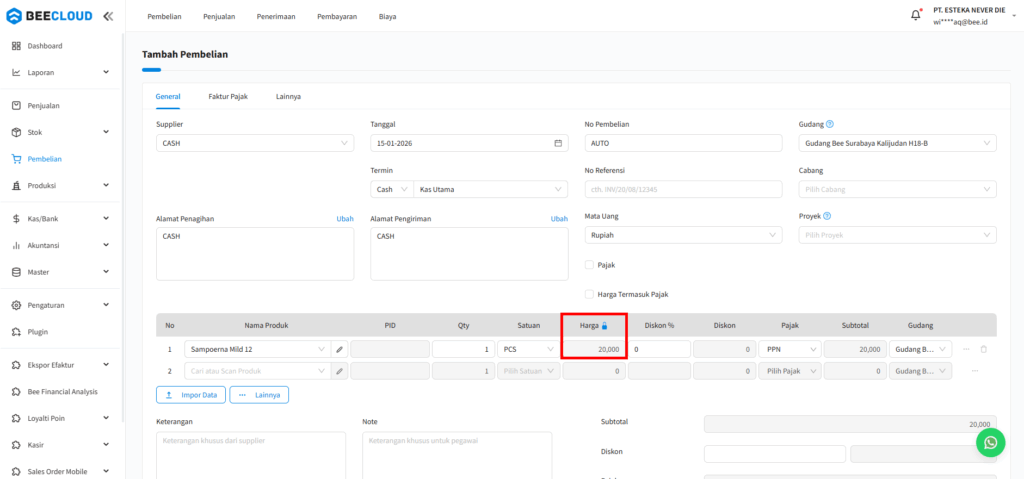Click Ubah link for Alamat Penagihan
This screenshot has width=1024, height=479.
(345, 219)
